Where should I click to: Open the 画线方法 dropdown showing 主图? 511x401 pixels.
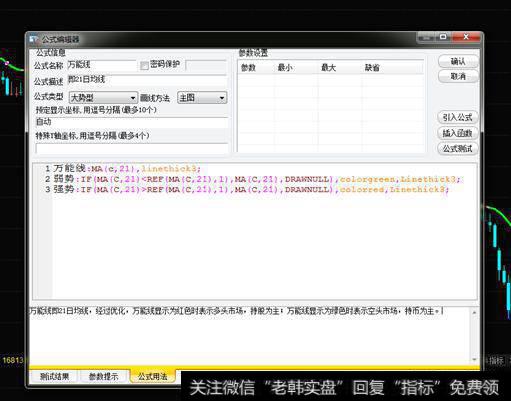click(202, 98)
